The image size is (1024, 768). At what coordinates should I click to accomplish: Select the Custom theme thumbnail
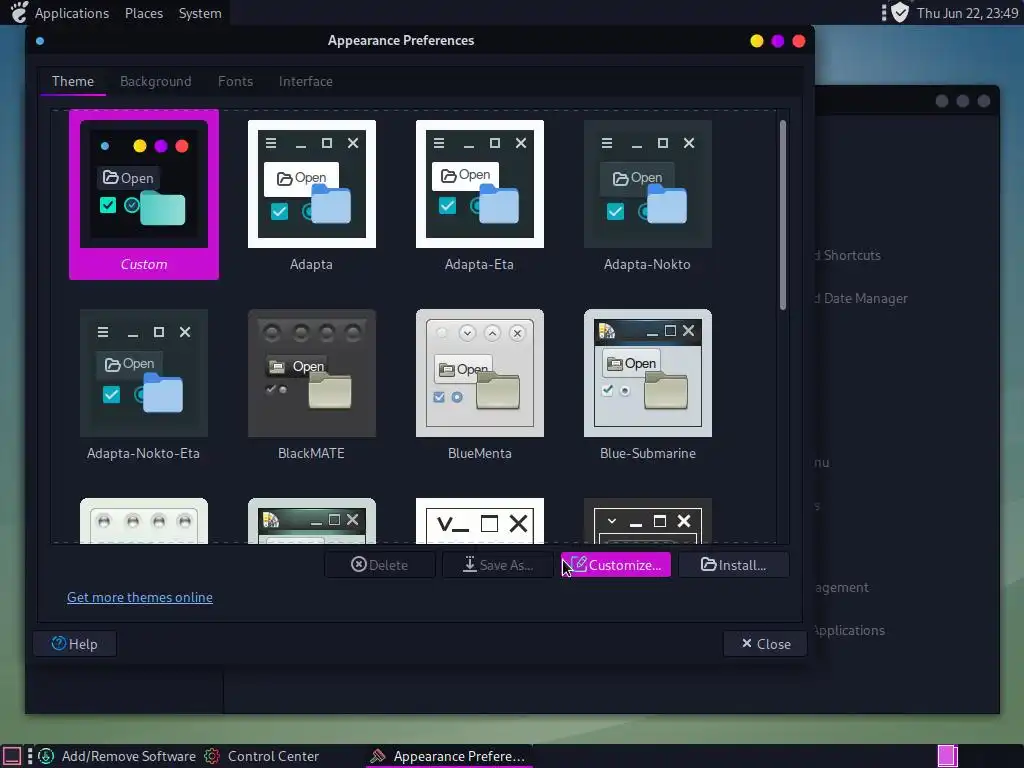[x=144, y=194]
